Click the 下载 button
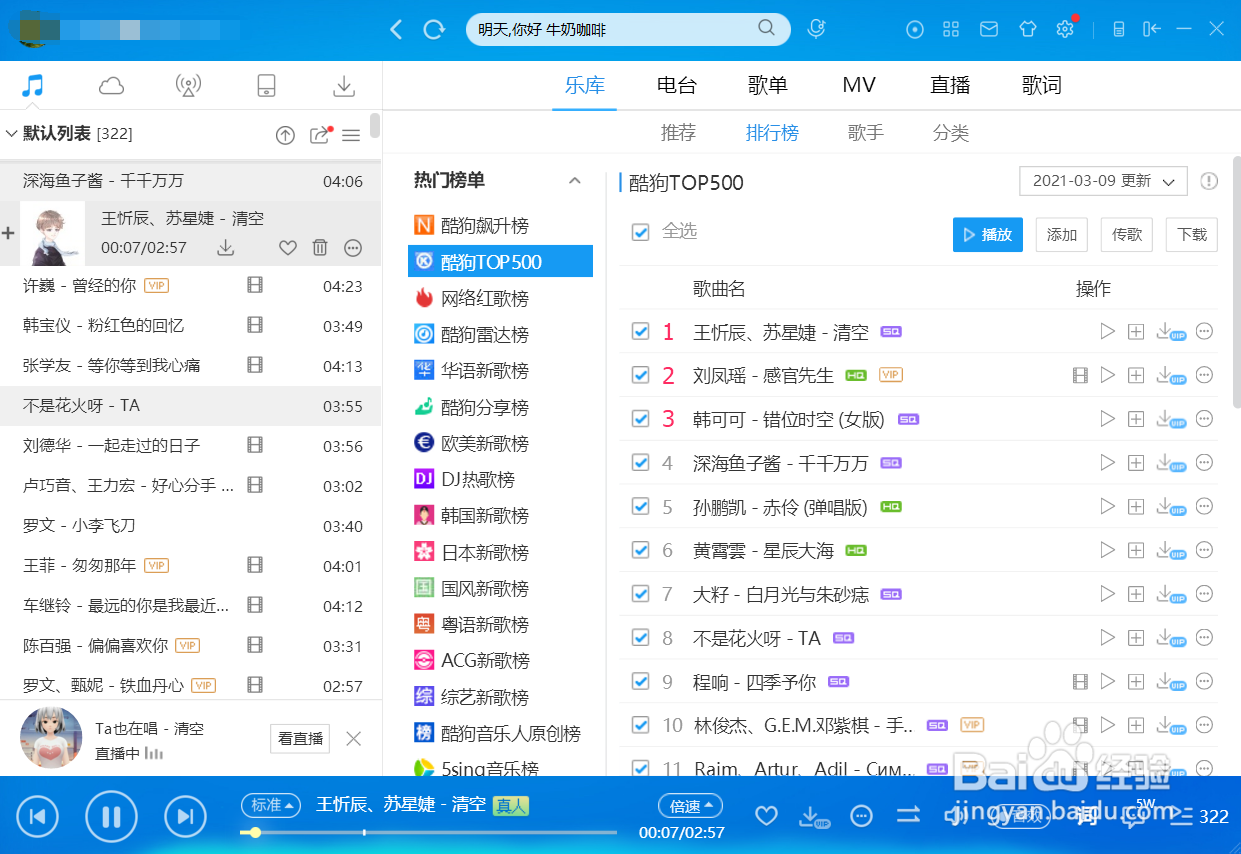1241x854 pixels. (x=1192, y=235)
